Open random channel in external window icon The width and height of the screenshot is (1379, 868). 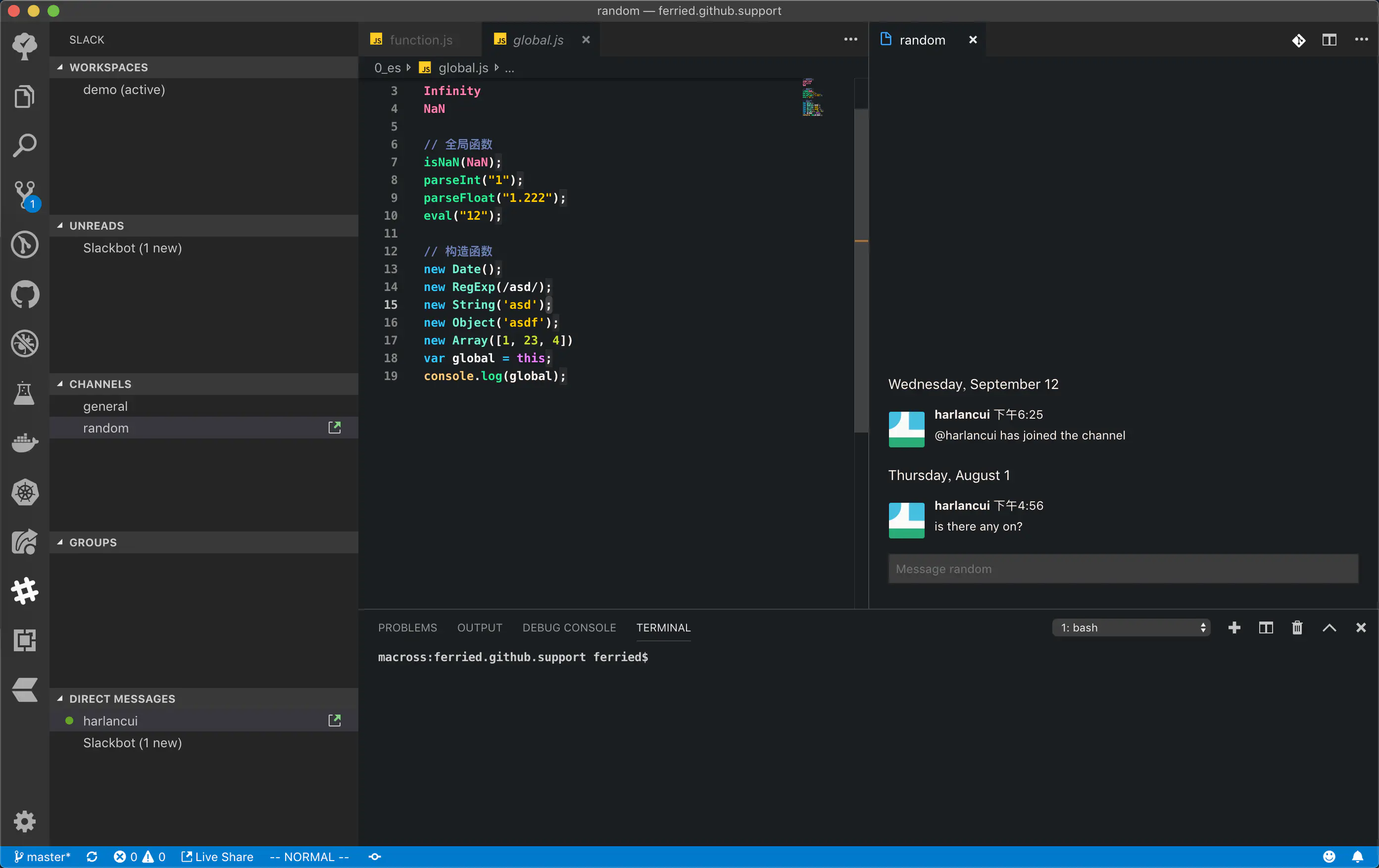pos(335,428)
